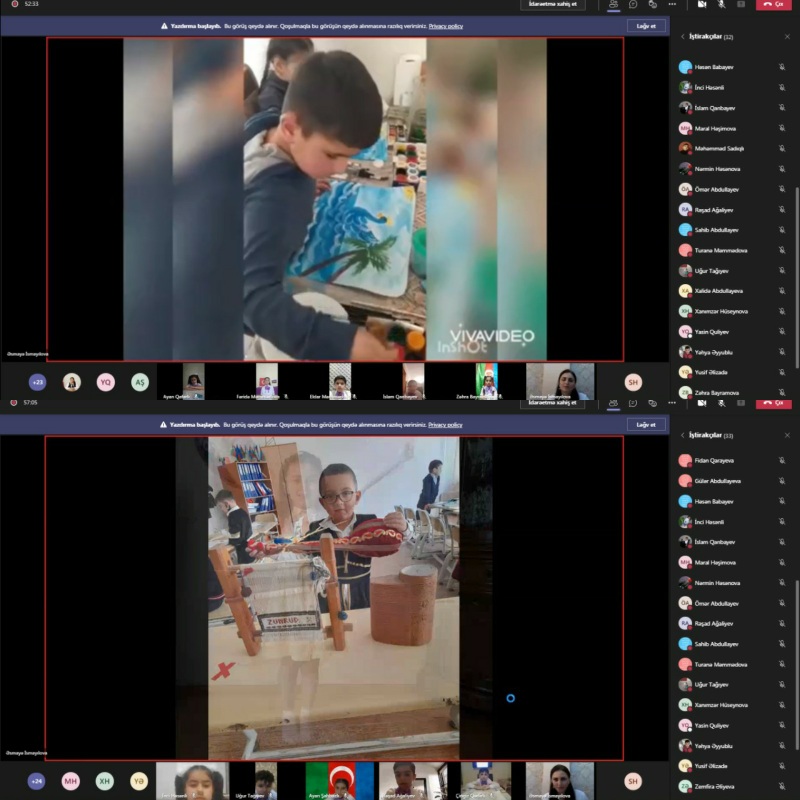The width and height of the screenshot is (800, 800).
Task: Collapse İştirakçılar (33) panel with back chevron
Action: [683, 435]
